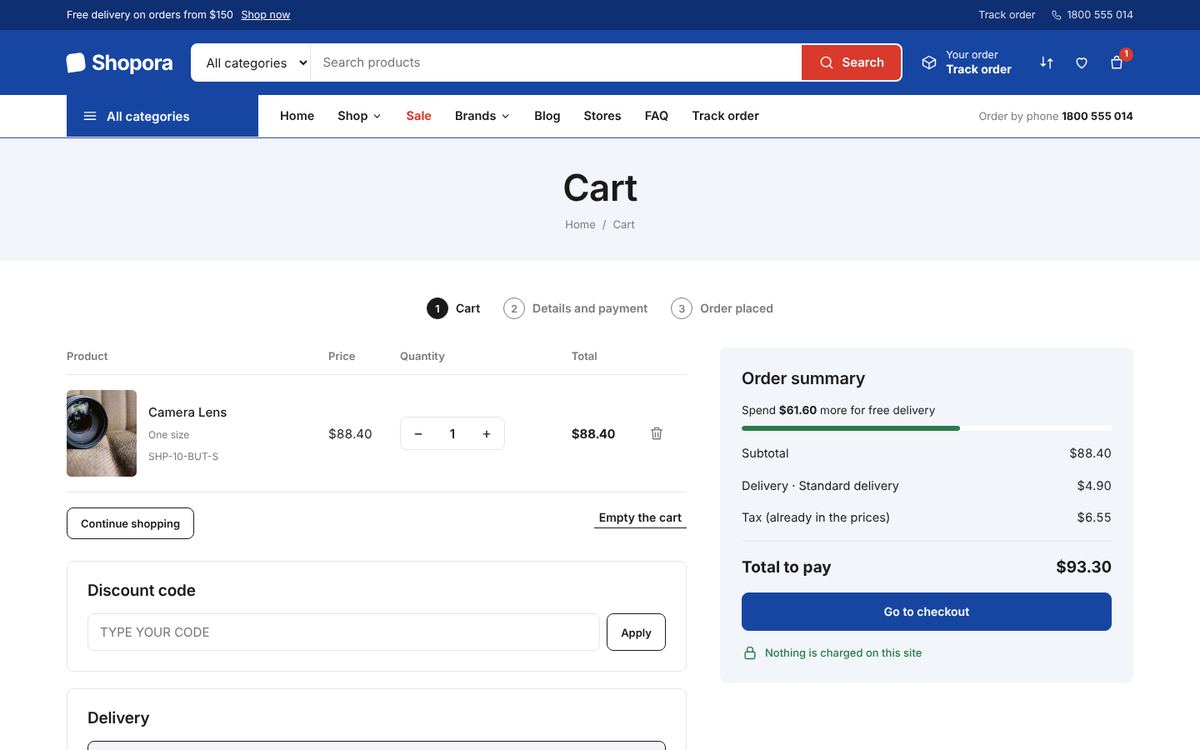Screen dimensions: 1200x750
Task: Open the compare arrows icon in header
Action: (1046, 62)
